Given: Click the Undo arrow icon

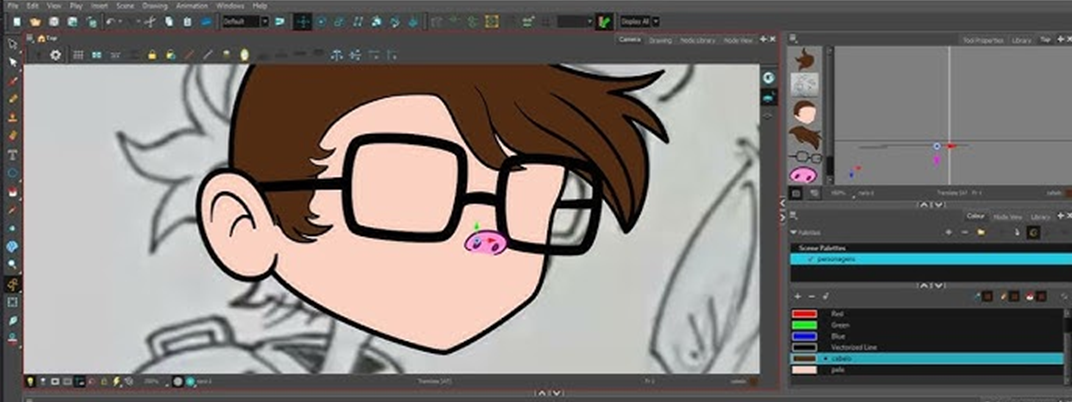Looking at the screenshot, I should point(111,22).
